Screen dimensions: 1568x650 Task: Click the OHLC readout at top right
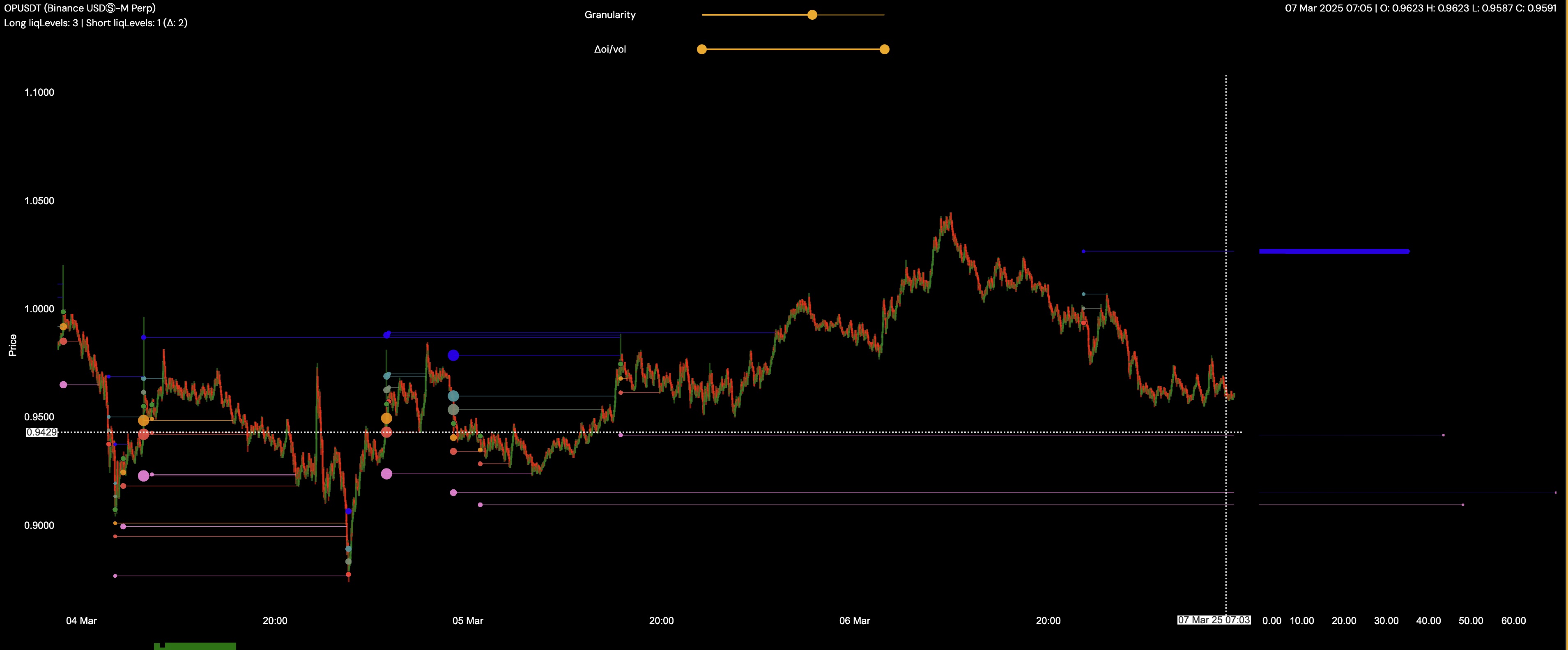[1420, 8]
